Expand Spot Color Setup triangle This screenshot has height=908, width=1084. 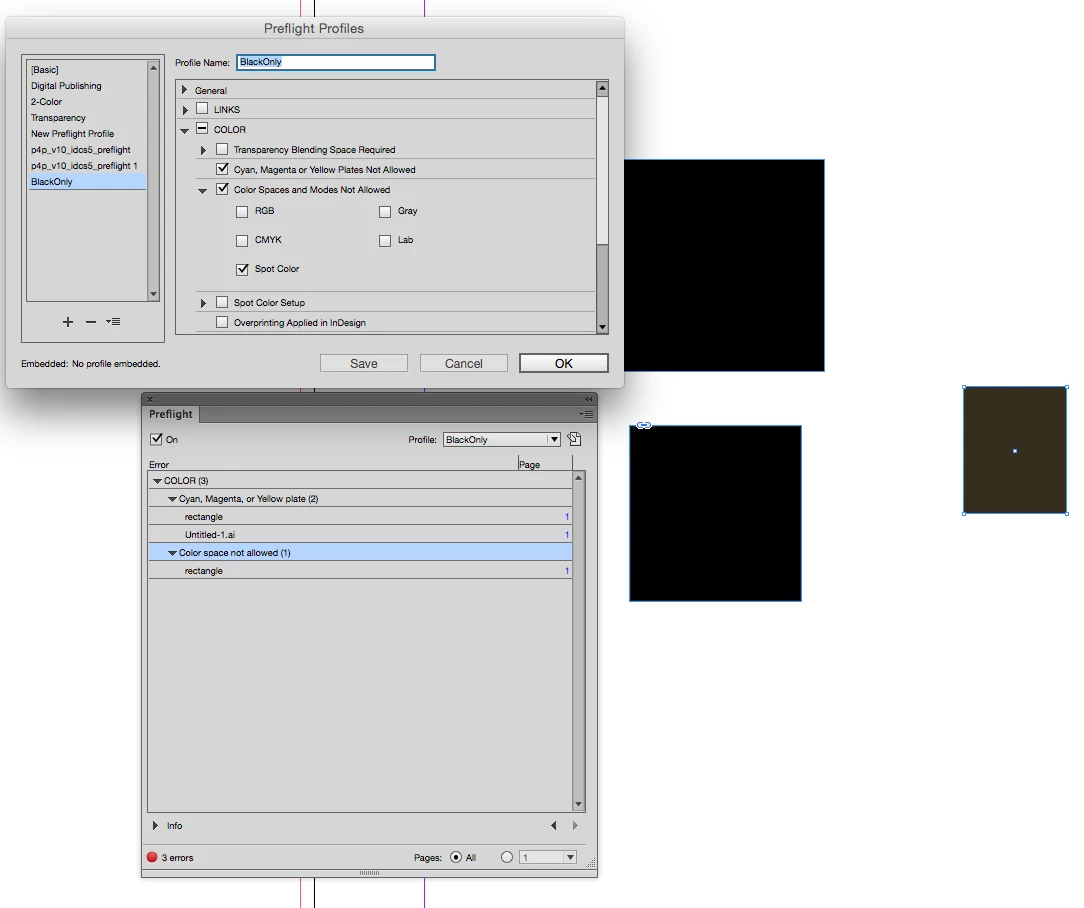click(203, 303)
